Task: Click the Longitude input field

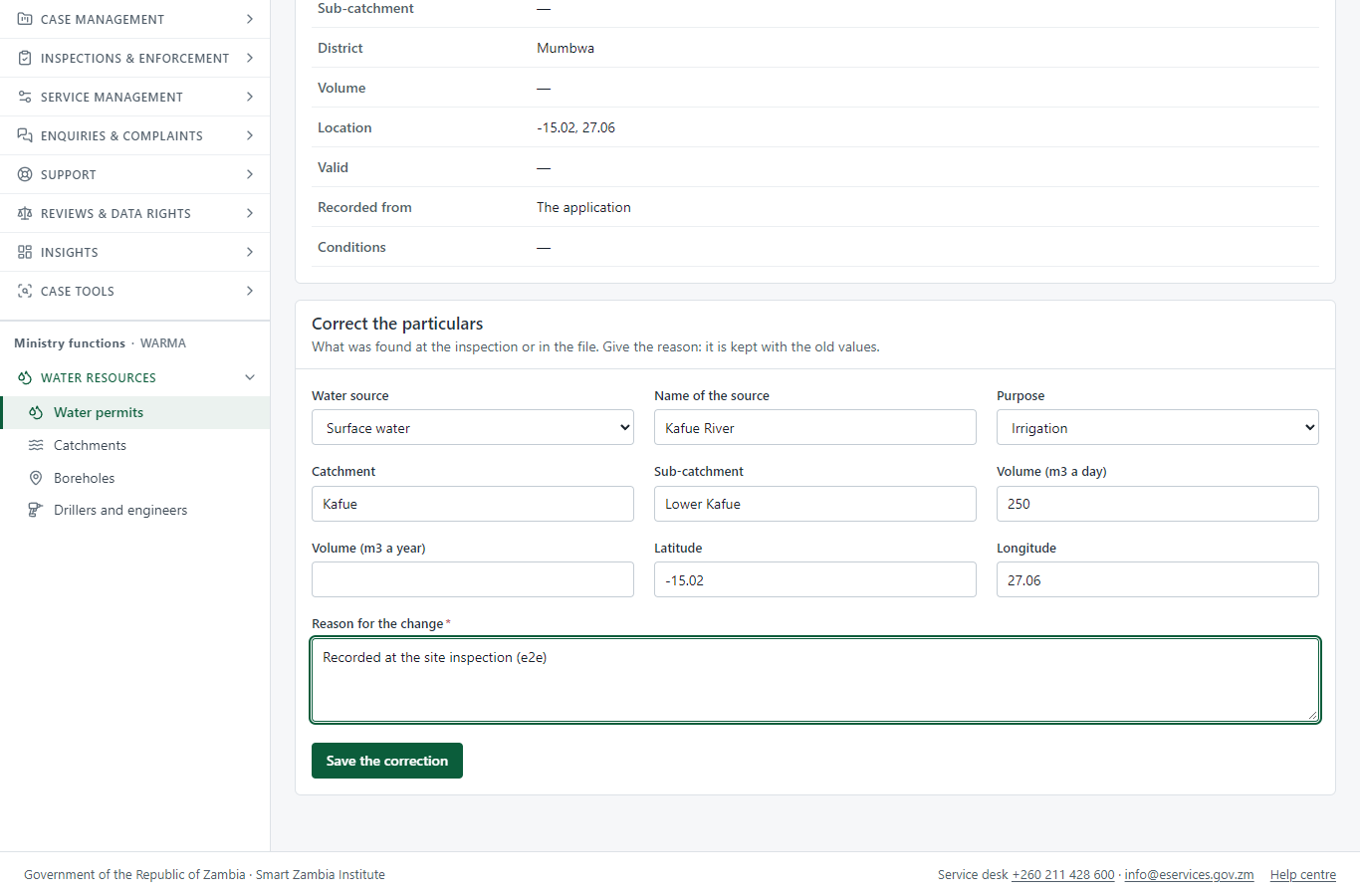Action: tap(1158, 579)
